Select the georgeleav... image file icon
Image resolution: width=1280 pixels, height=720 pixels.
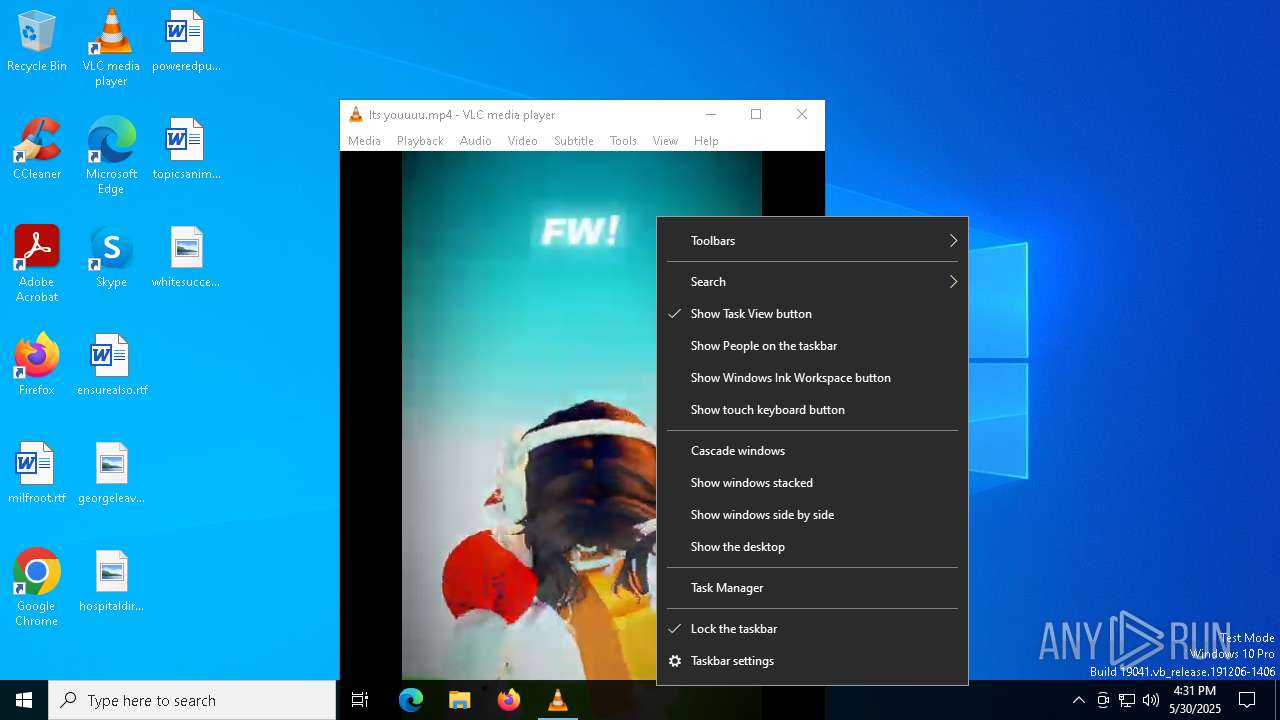111,474
